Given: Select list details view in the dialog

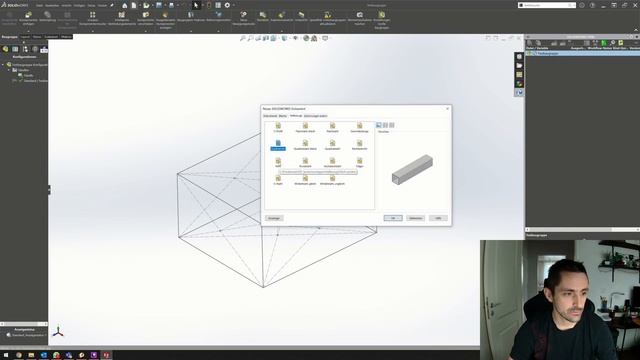Looking at the screenshot, I should coord(392,125).
